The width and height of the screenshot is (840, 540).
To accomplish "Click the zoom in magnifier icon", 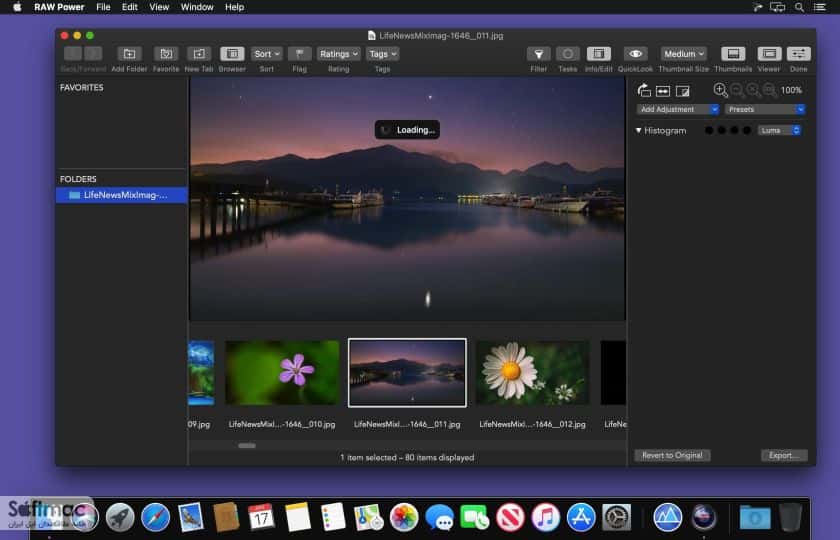I will tap(721, 90).
